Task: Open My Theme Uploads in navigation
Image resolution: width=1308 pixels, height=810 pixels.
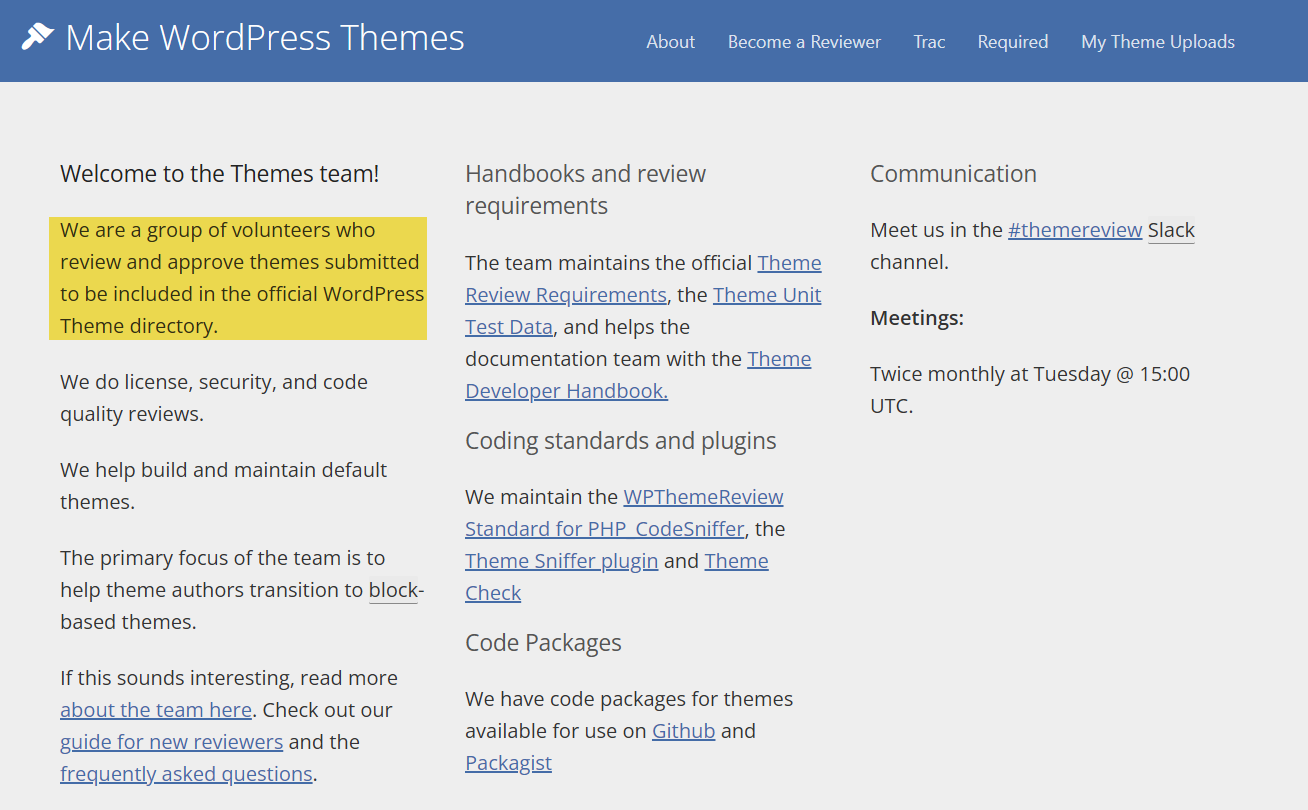Action: click(x=1157, y=42)
